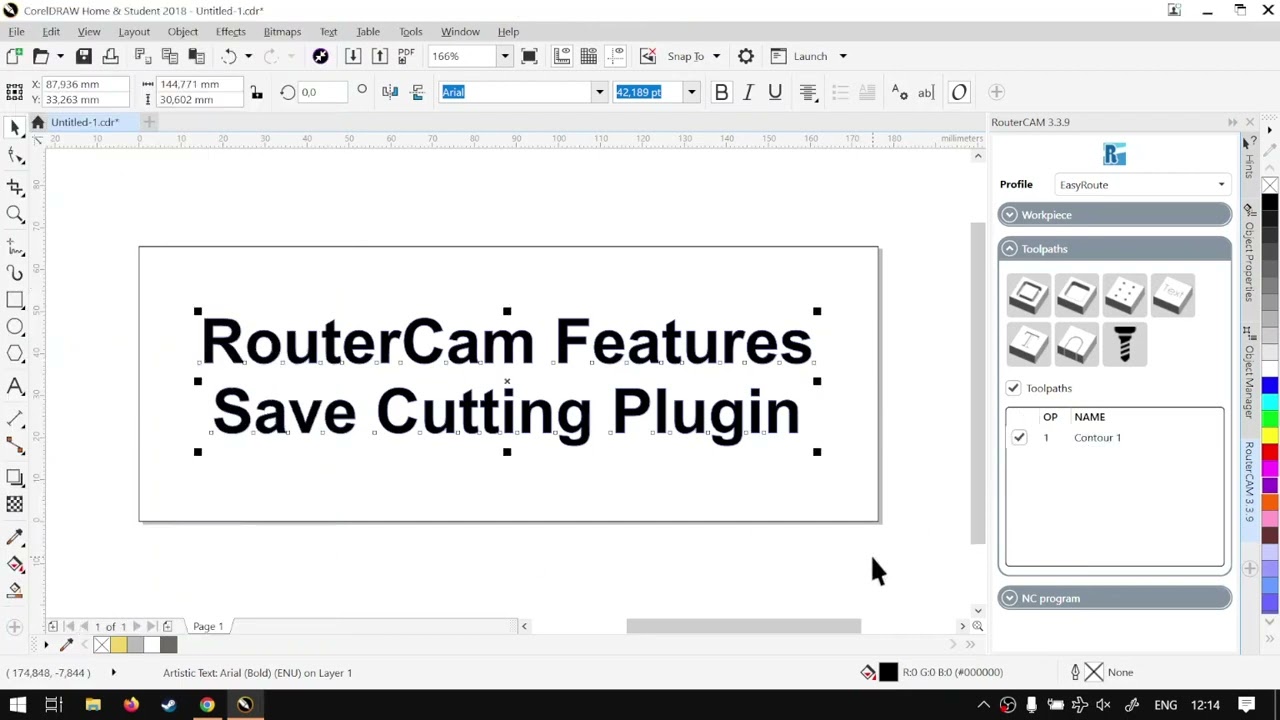Open the font size dropdown

coord(691,92)
